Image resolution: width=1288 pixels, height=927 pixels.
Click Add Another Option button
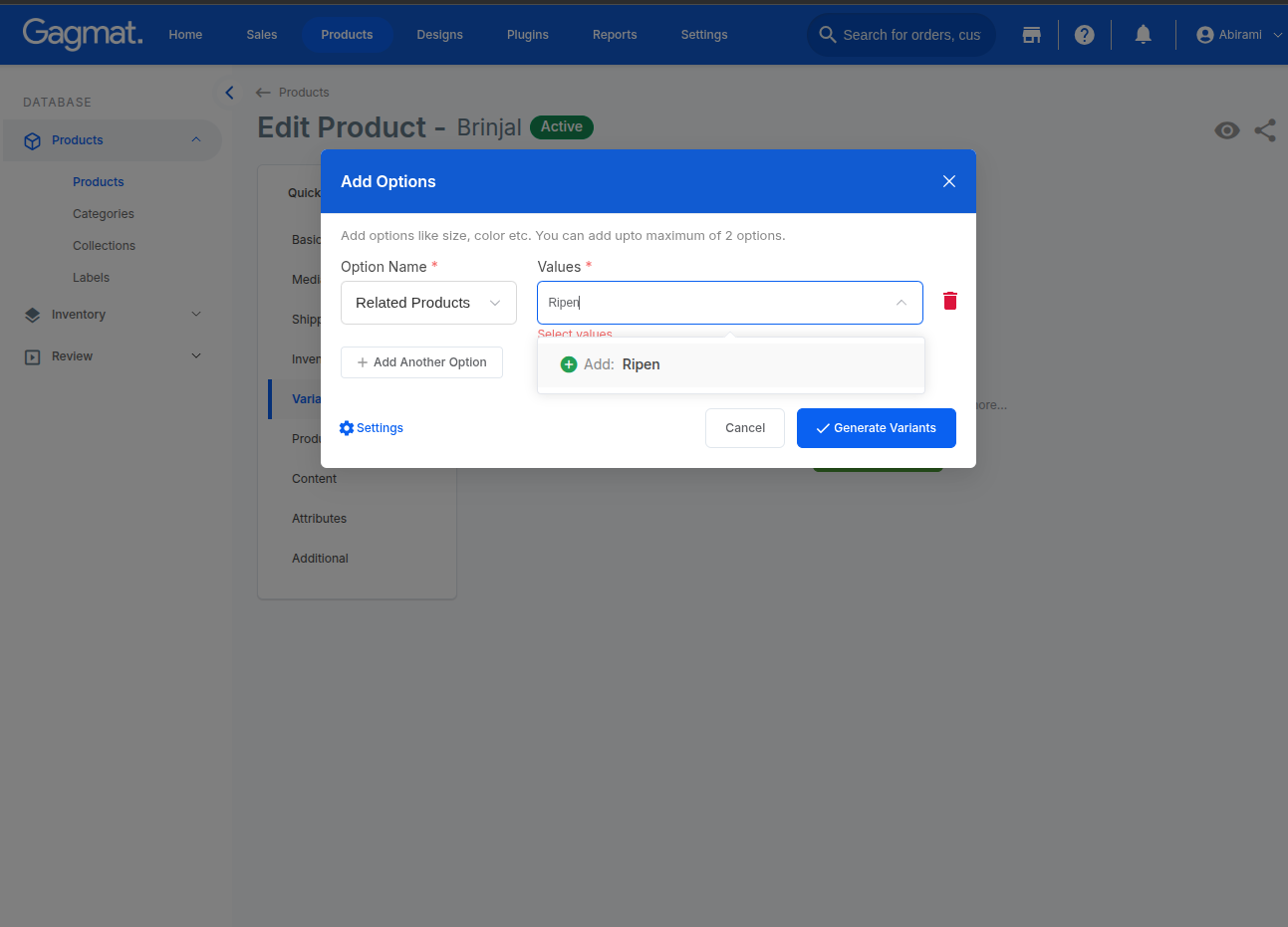[x=421, y=362]
